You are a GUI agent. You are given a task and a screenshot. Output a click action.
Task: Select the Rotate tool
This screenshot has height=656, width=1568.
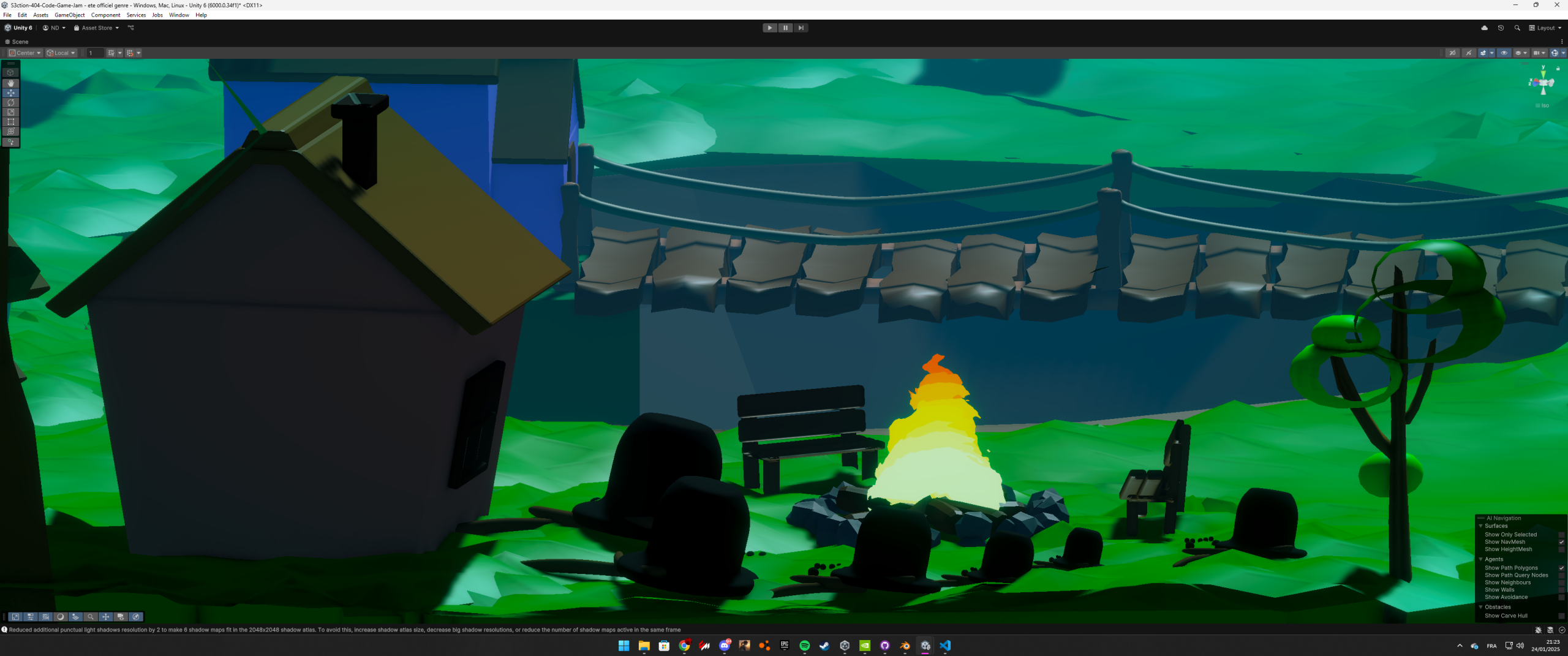10,103
